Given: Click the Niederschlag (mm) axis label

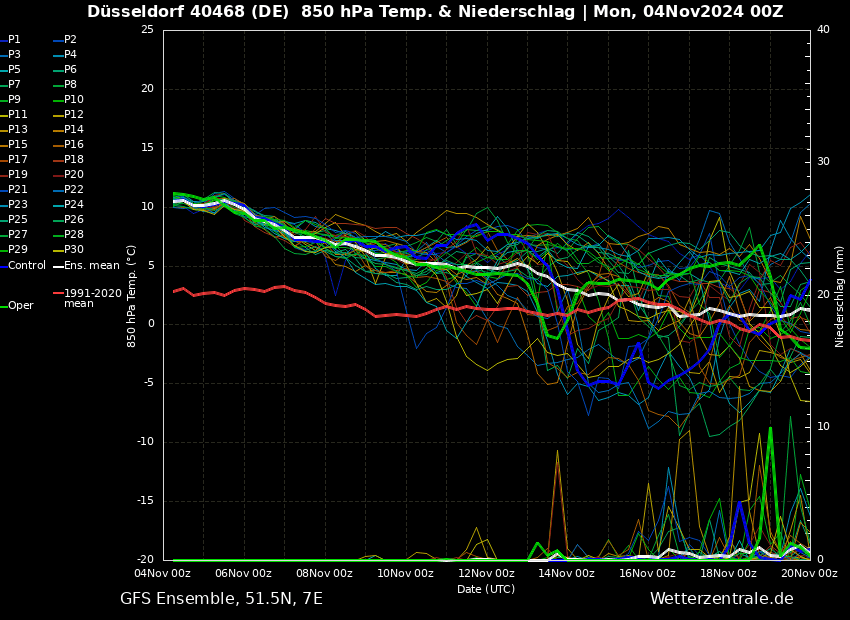Looking at the screenshot, I should pos(840,296).
